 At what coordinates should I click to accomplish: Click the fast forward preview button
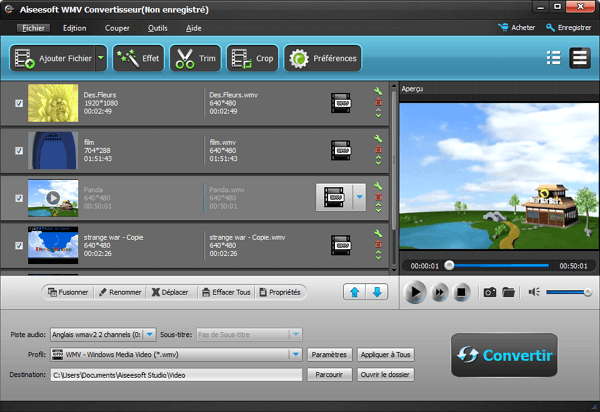(439, 293)
